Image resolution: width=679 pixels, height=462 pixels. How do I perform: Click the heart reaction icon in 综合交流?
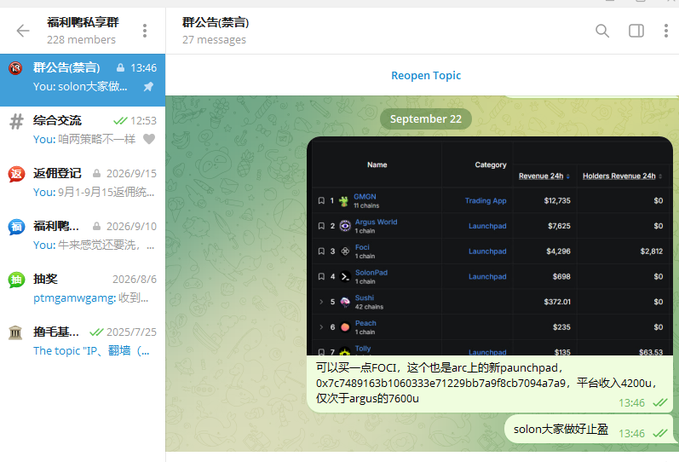[x=149, y=139]
